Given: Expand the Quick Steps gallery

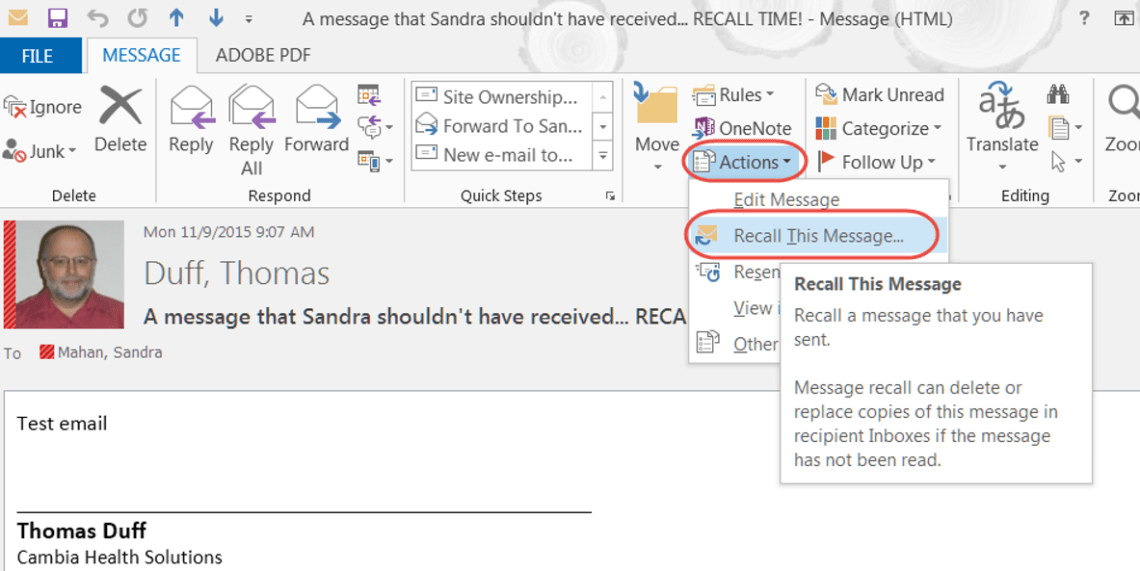Looking at the screenshot, I should pos(603,155).
